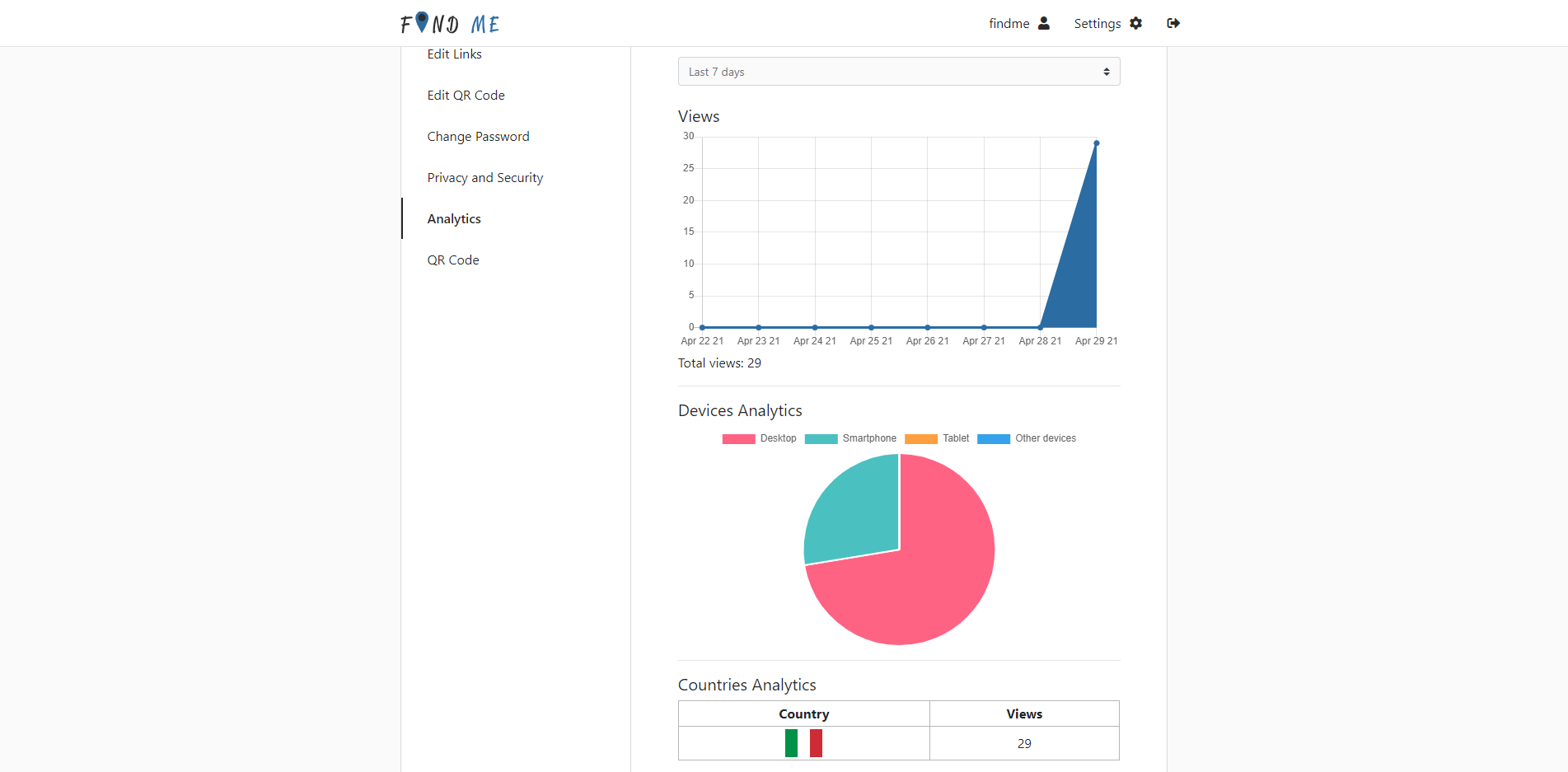Click the Find Me logo
Image resolution: width=1568 pixels, height=772 pixels.
pyautogui.click(x=450, y=23)
